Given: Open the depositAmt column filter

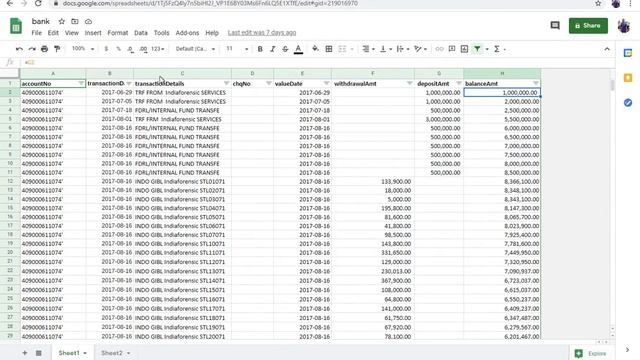Looking at the screenshot, I should (x=458, y=83).
